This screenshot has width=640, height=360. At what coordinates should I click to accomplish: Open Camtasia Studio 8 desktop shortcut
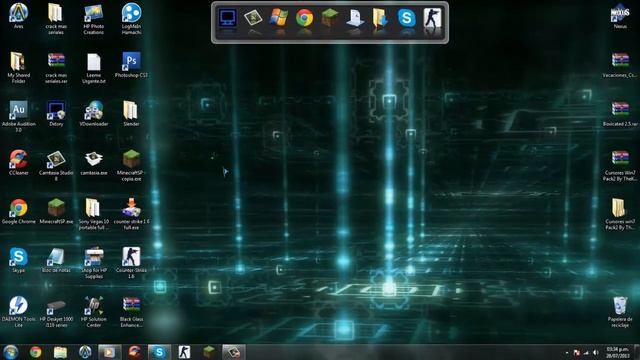point(56,165)
